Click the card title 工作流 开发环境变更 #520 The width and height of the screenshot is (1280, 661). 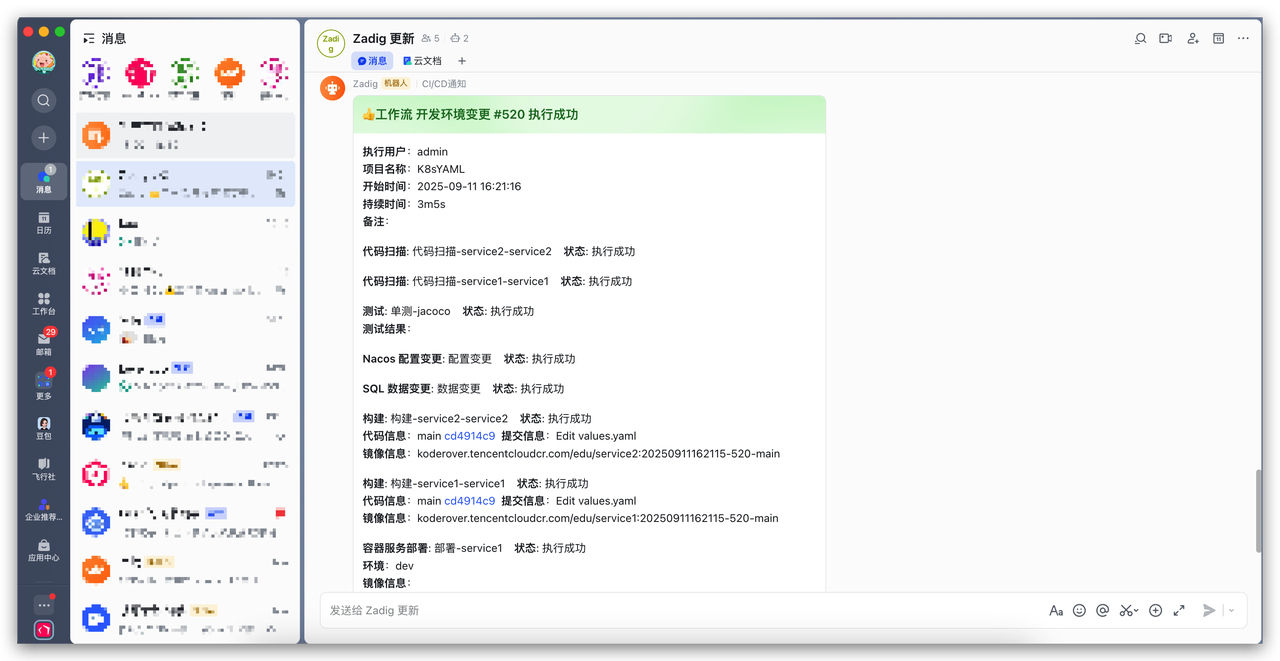(470, 115)
